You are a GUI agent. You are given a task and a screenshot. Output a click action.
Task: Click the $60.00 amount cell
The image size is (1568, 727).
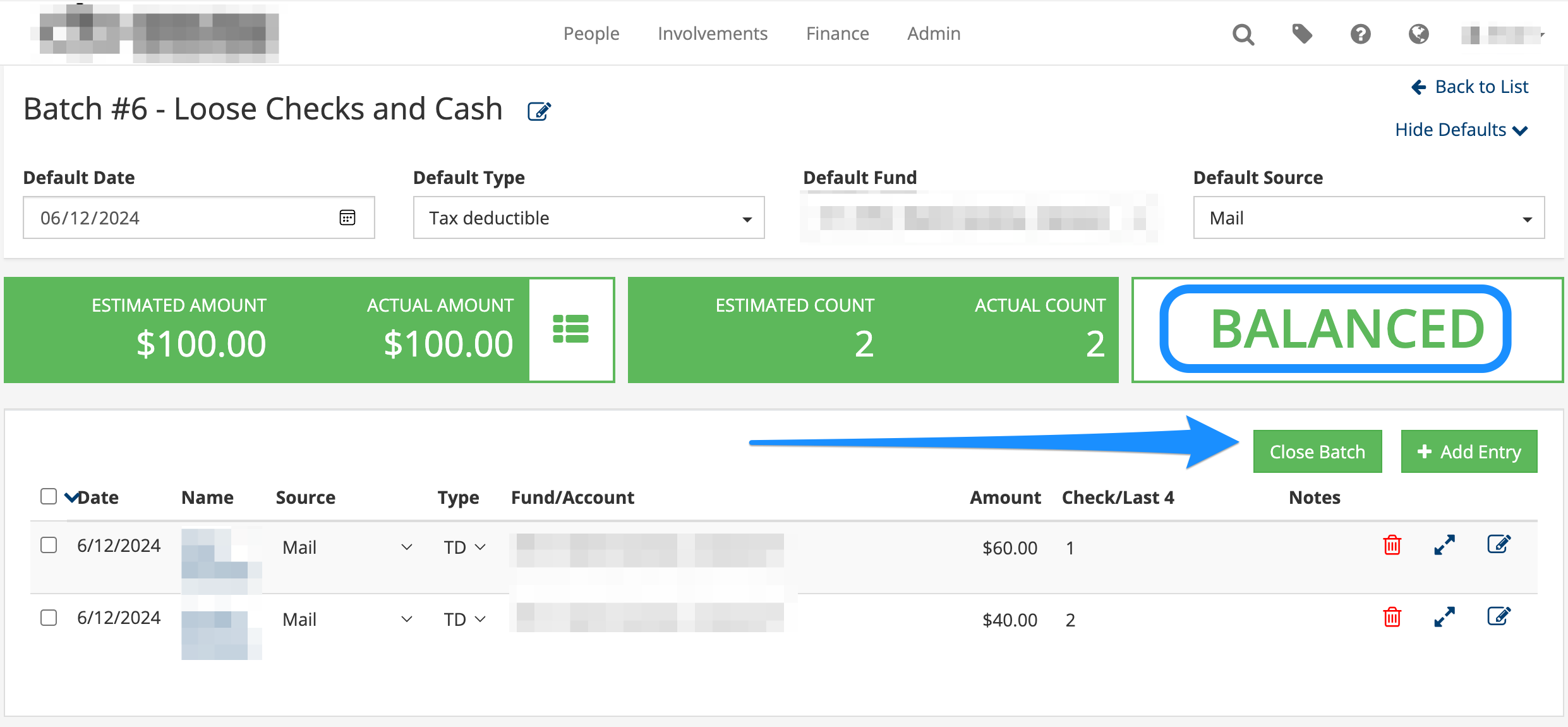coord(1010,548)
